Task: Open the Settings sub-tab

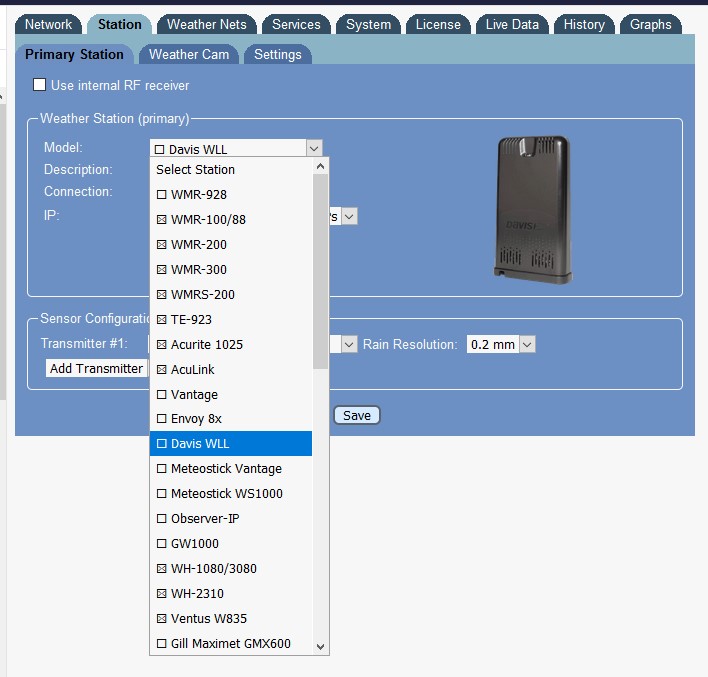Action: (x=278, y=54)
